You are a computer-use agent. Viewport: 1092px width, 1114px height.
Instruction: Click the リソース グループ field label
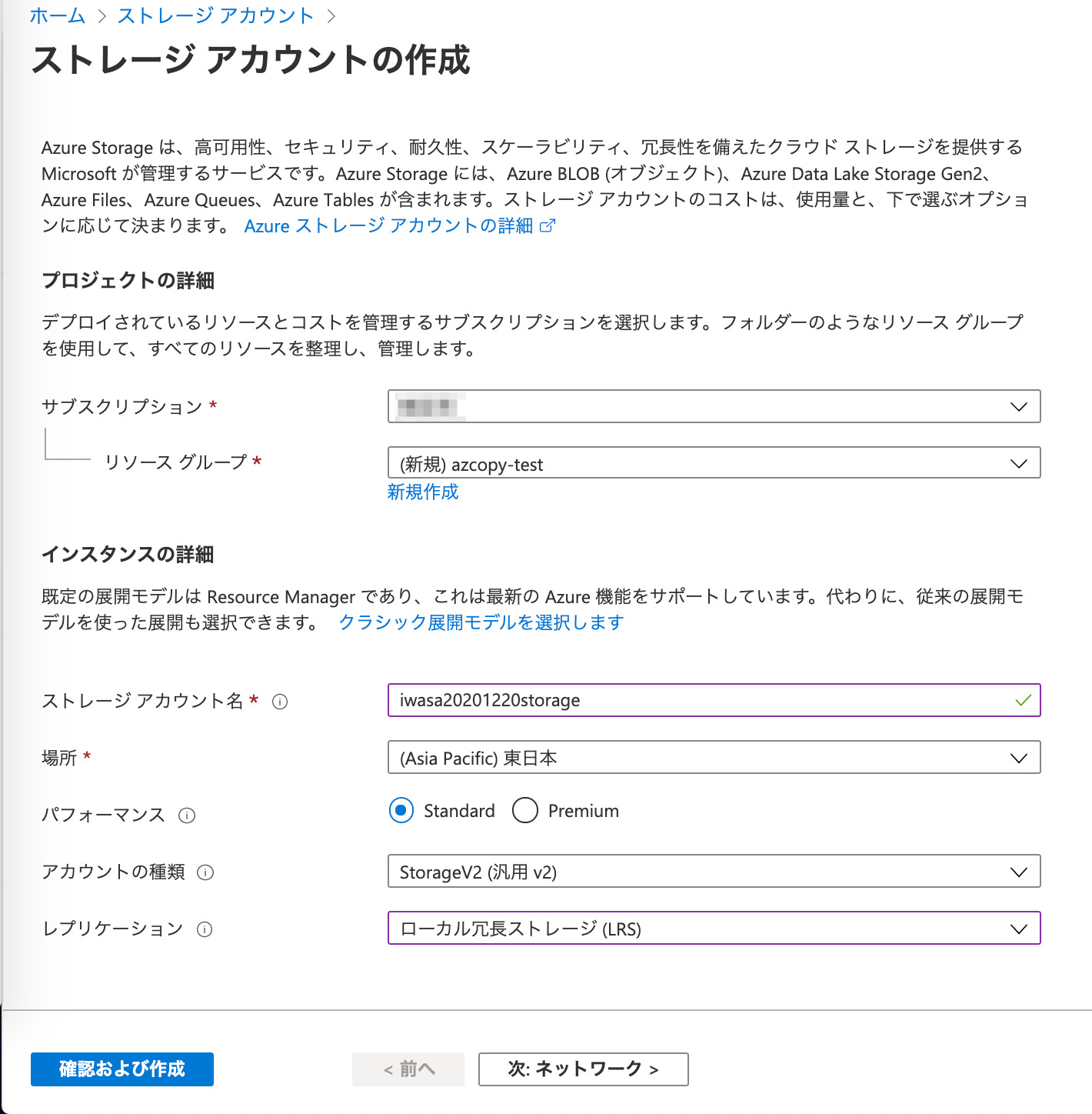pyautogui.click(x=176, y=462)
